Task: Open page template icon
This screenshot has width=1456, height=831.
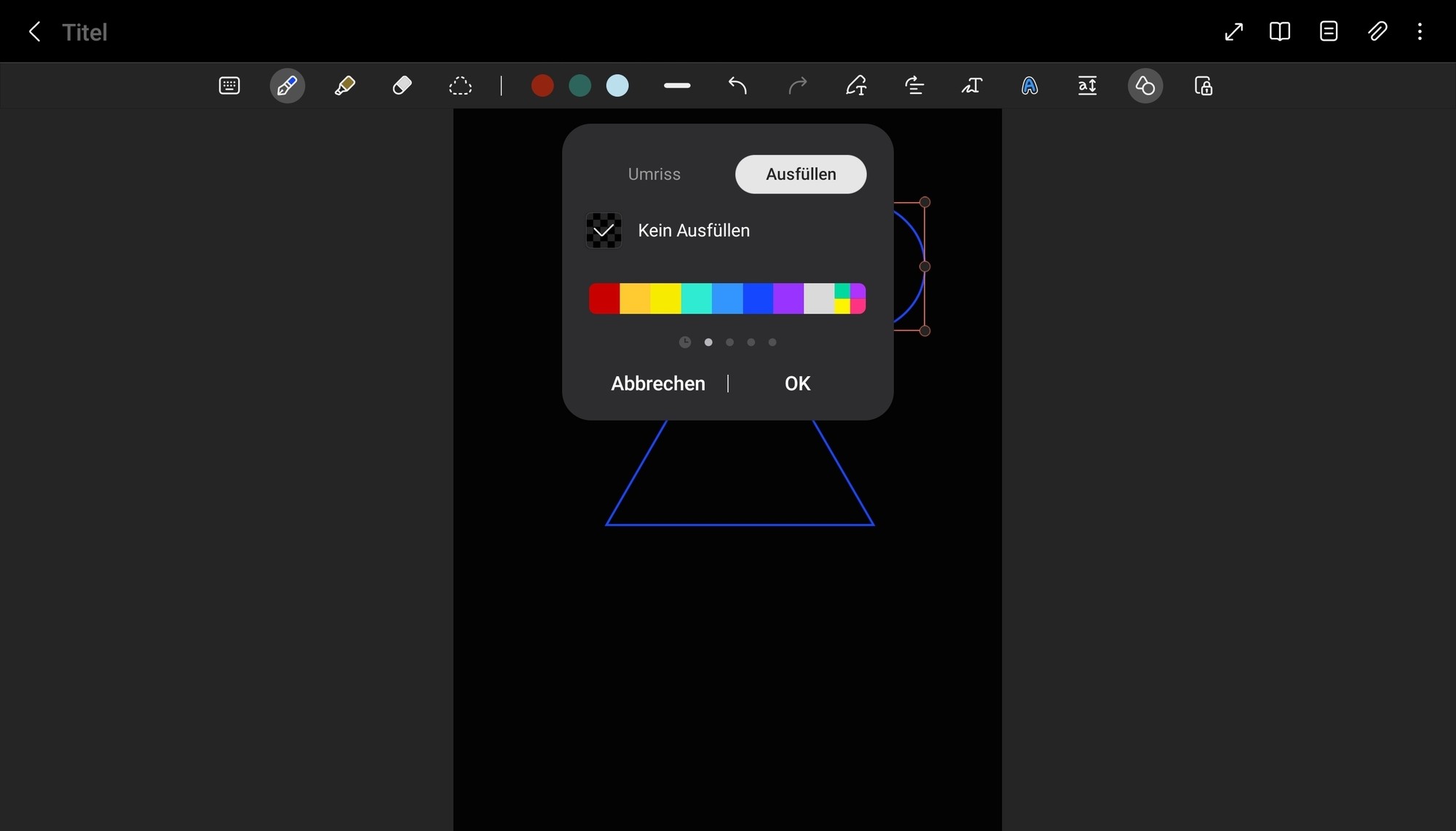Action: point(1329,31)
